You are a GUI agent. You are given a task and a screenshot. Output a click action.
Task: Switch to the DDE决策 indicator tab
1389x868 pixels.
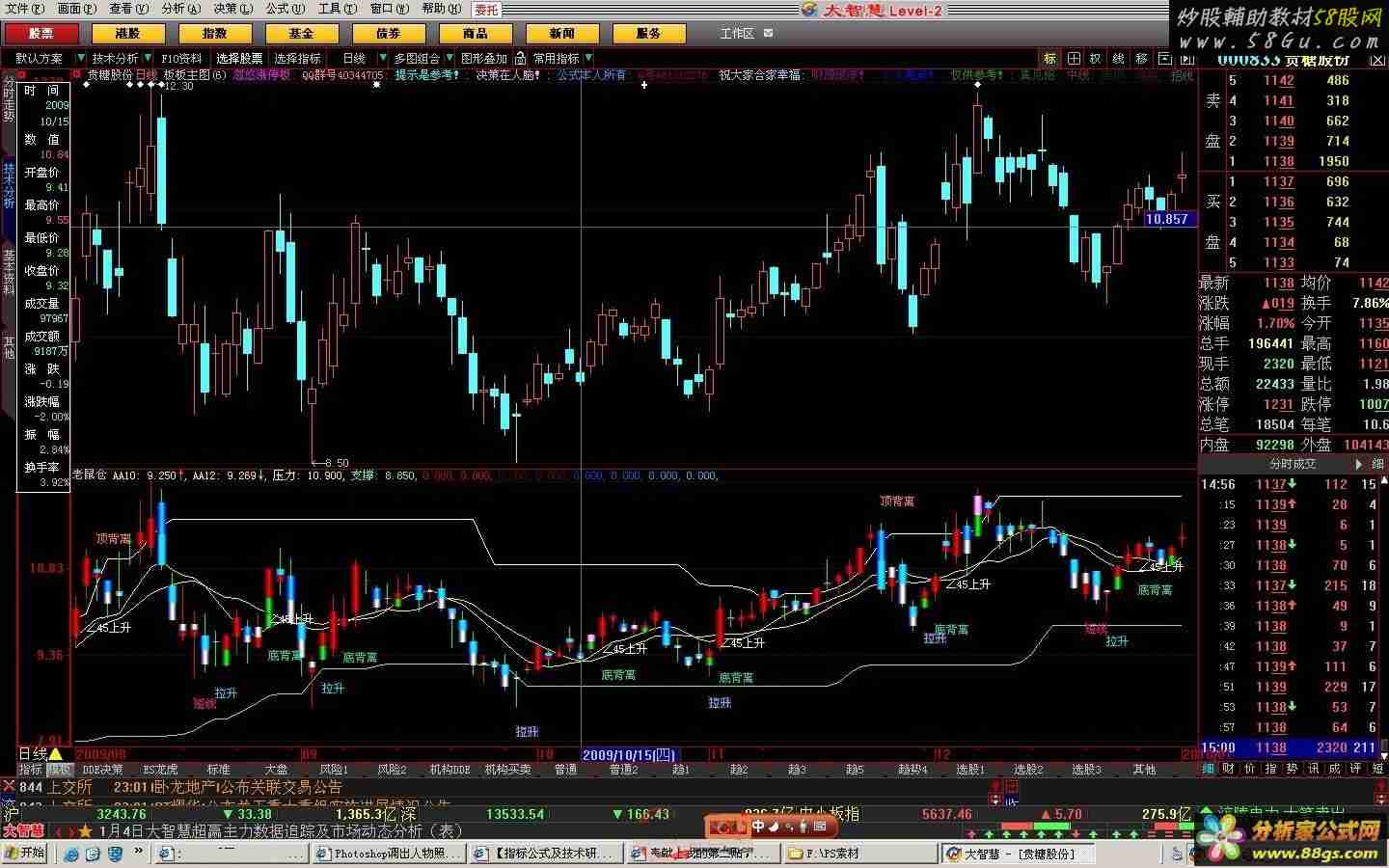click(x=102, y=770)
